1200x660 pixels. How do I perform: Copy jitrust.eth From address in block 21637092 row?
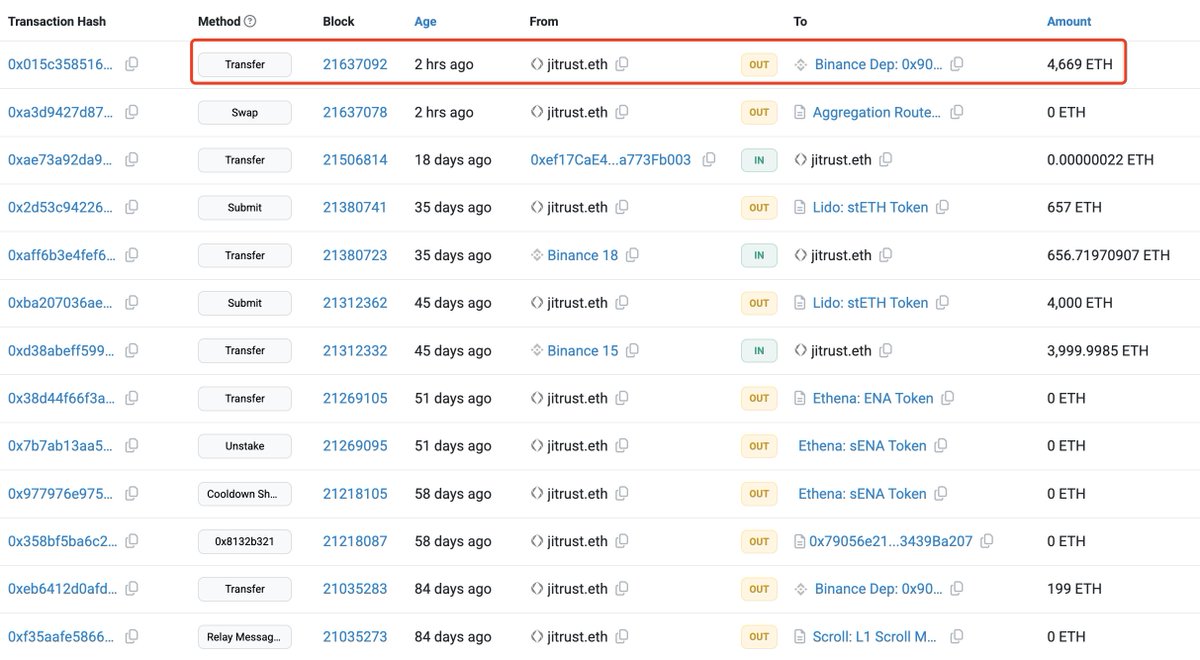(622, 64)
